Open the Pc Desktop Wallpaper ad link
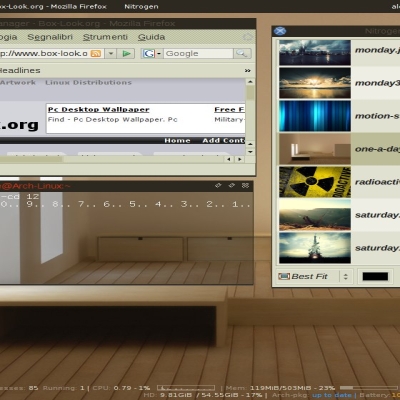 point(98,109)
